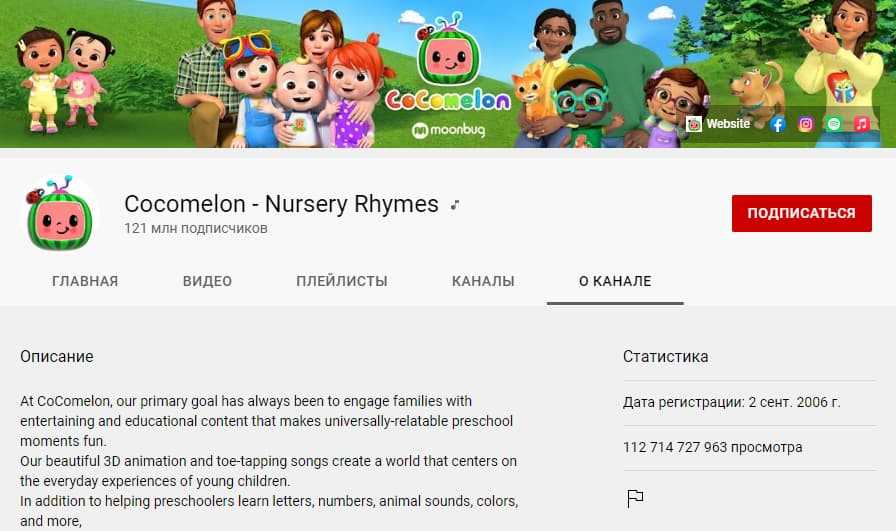Click the Website favicon icon in banner
The height and width of the screenshot is (531, 896).
coord(694,124)
